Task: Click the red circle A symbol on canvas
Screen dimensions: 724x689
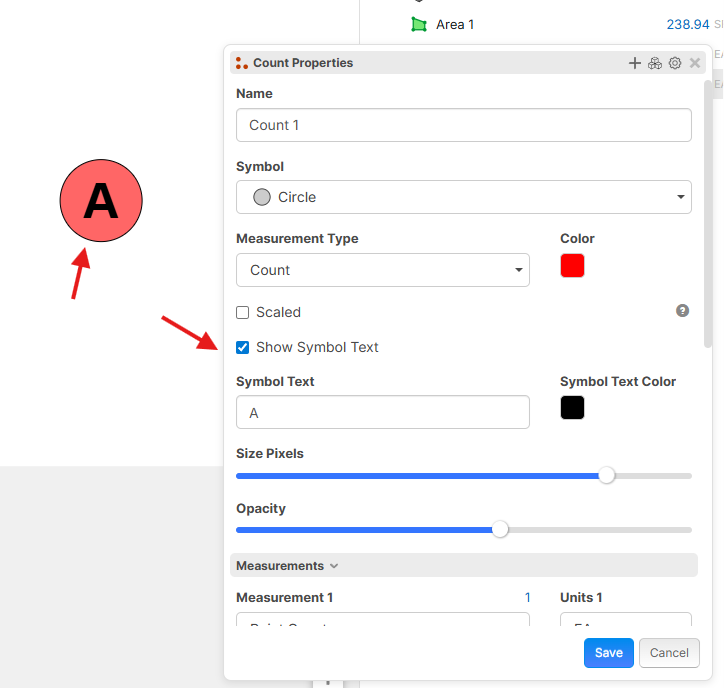Action: 101,200
